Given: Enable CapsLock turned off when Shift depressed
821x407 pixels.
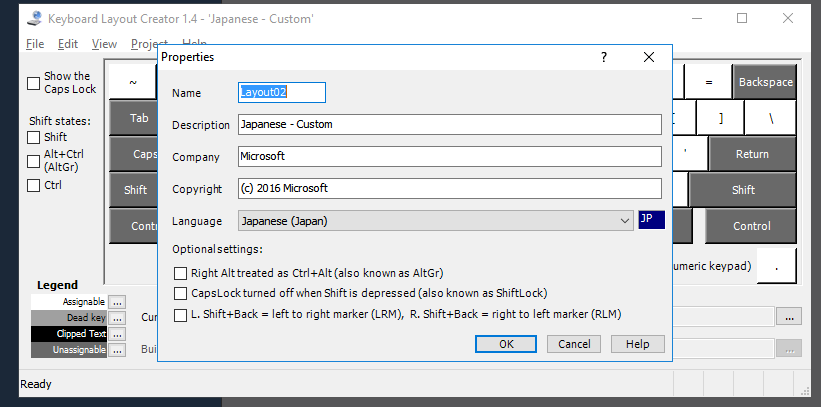Looking at the screenshot, I should [x=181, y=293].
